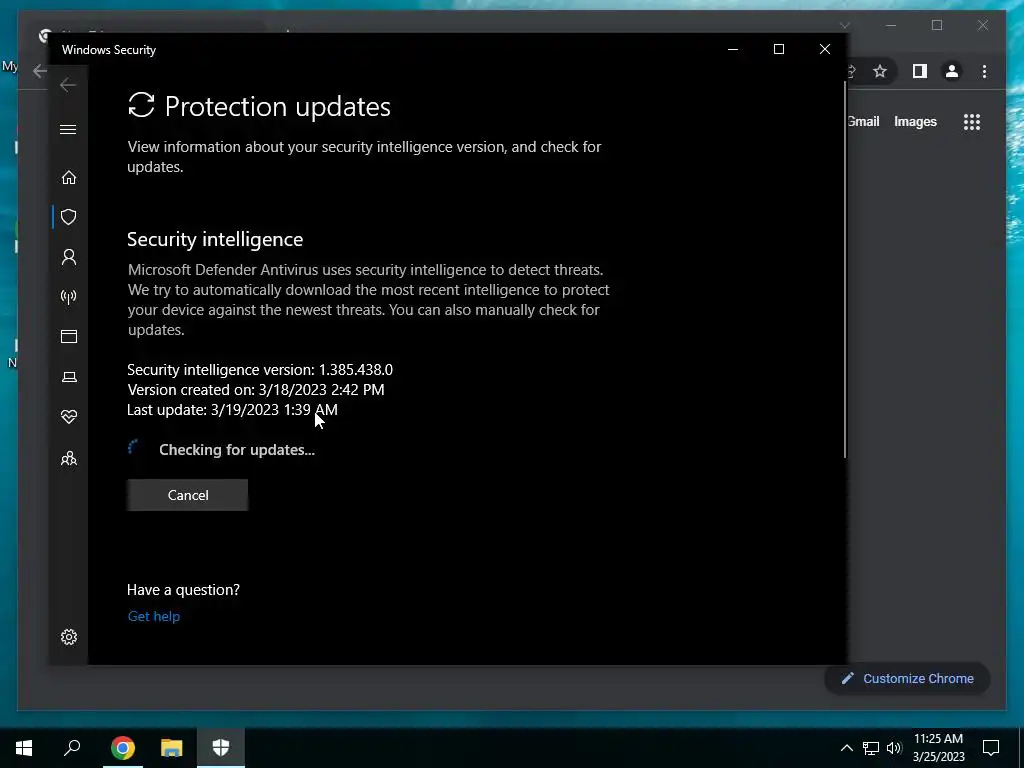The image size is (1024, 768).
Task: Select Windows Security taskbar shield icon
Action: 221,748
